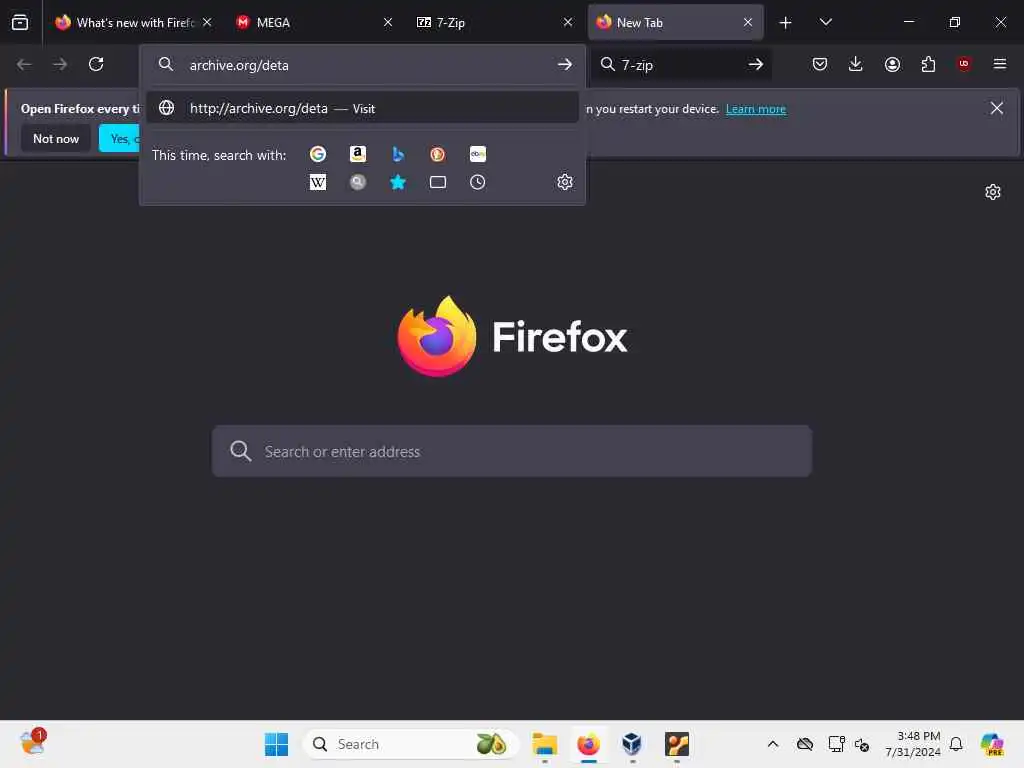The width and height of the screenshot is (1024, 768).
Task: Open Firefox account menu
Action: 892,64
